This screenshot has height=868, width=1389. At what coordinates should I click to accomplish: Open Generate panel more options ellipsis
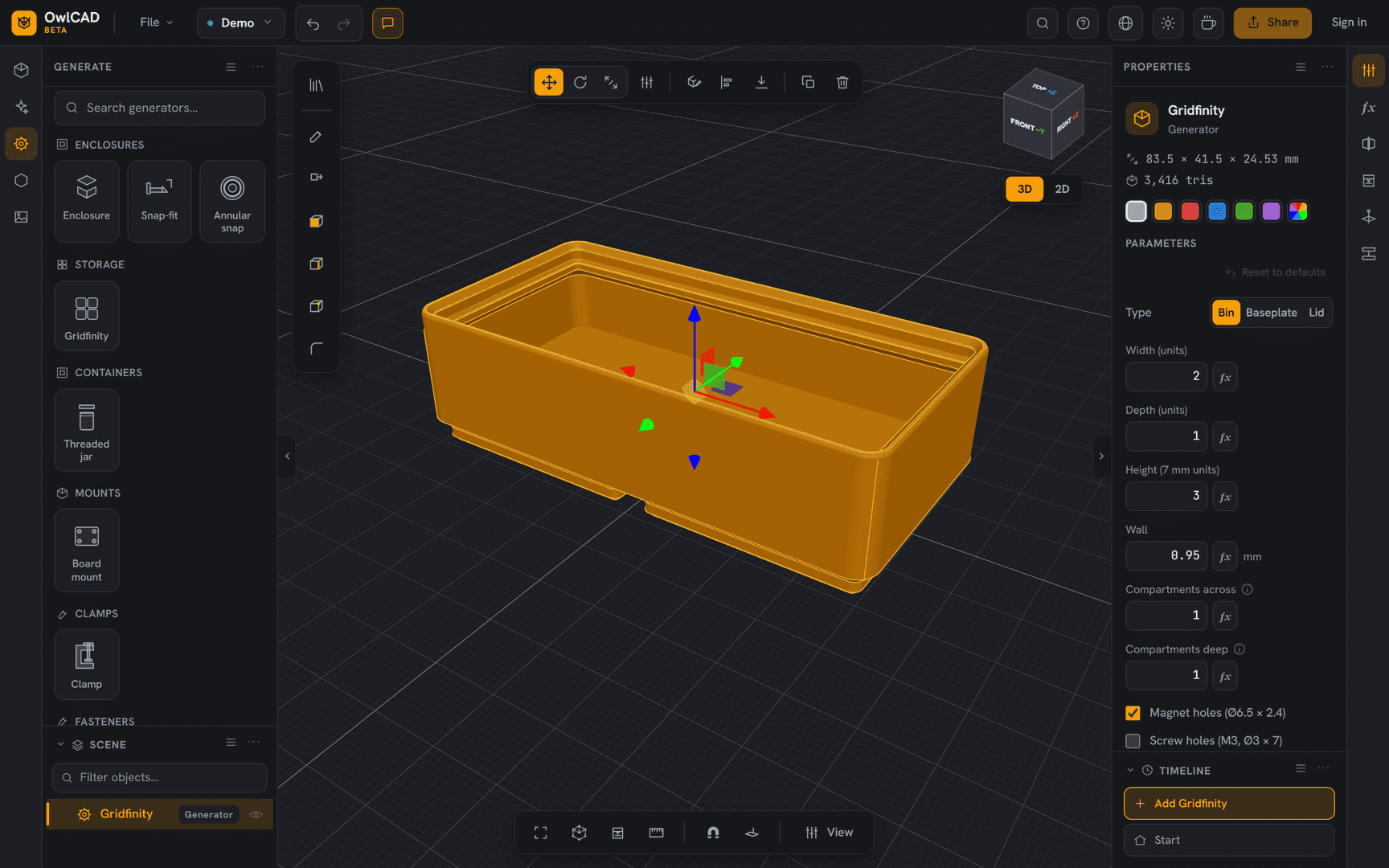(257, 67)
